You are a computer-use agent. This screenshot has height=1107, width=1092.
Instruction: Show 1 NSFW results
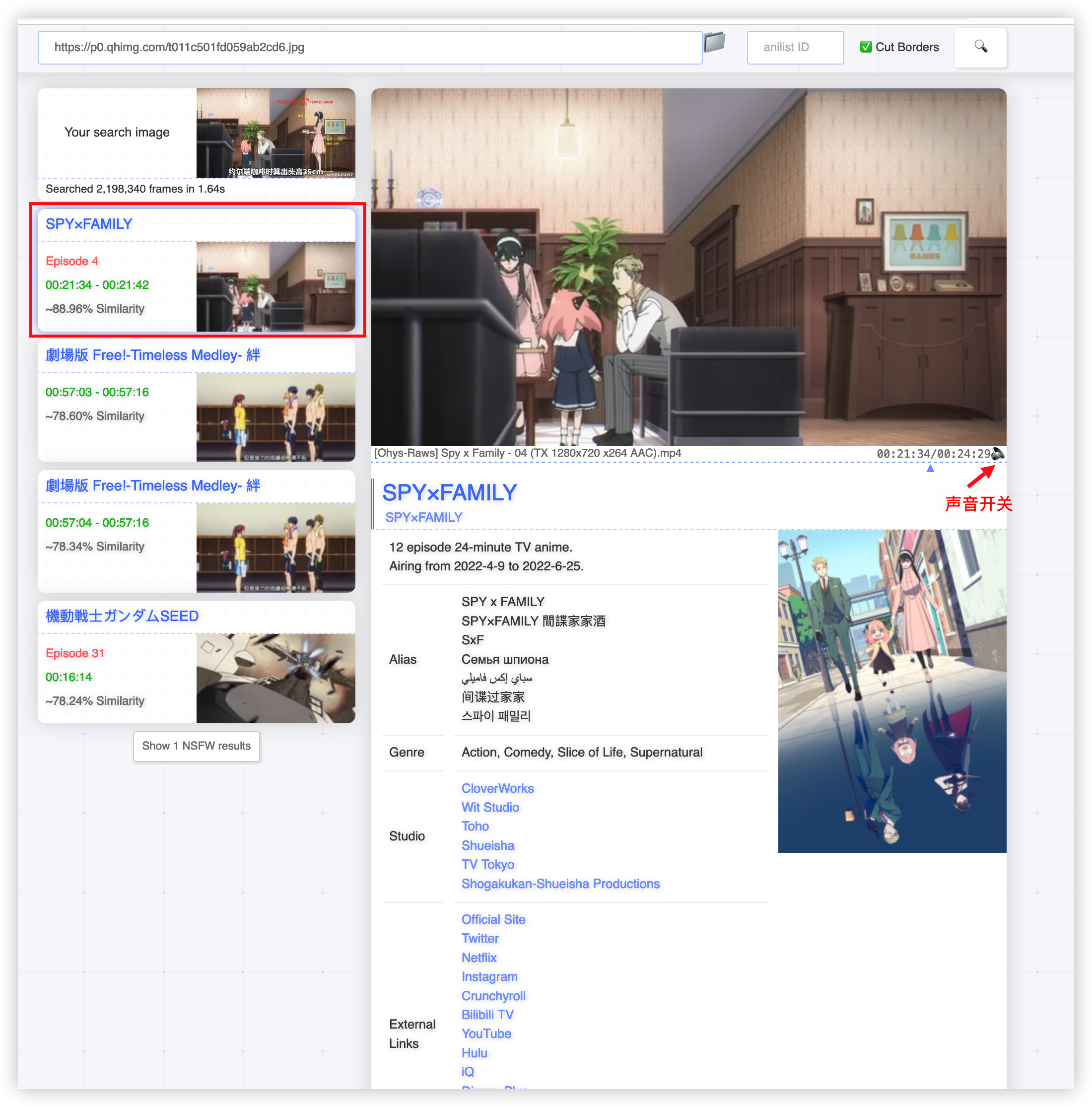[x=196, y=746]
